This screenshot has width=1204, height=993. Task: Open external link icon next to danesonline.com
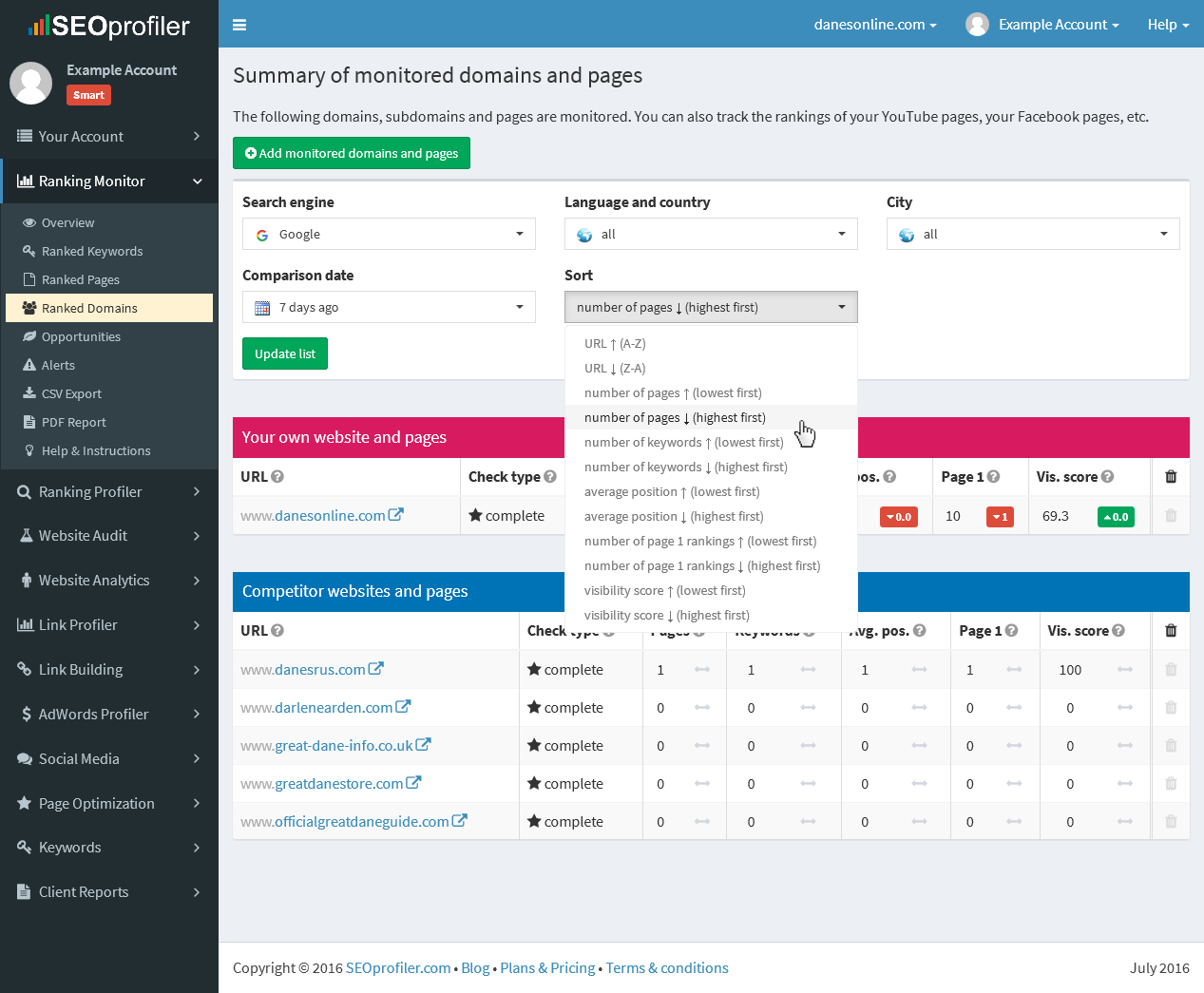click(x=396, y=515)
